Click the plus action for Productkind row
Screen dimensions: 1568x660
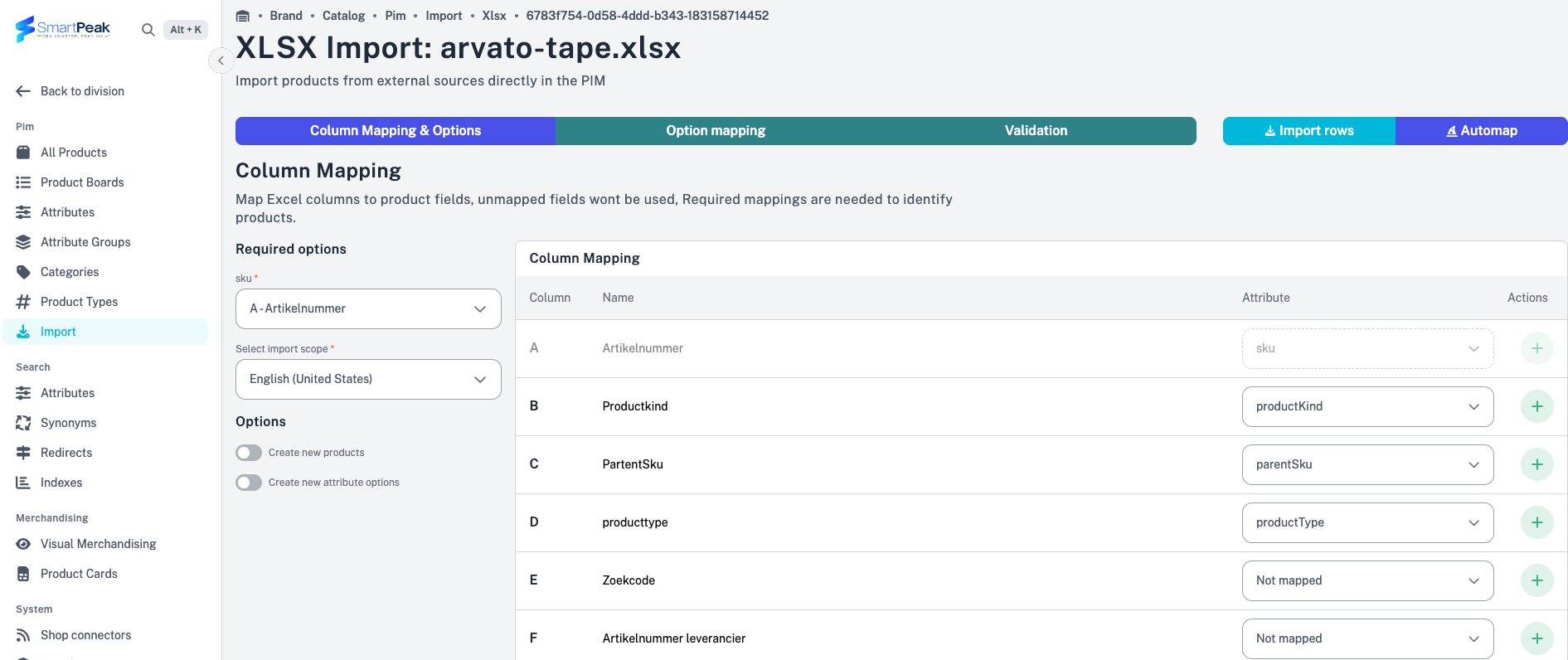1536,406
